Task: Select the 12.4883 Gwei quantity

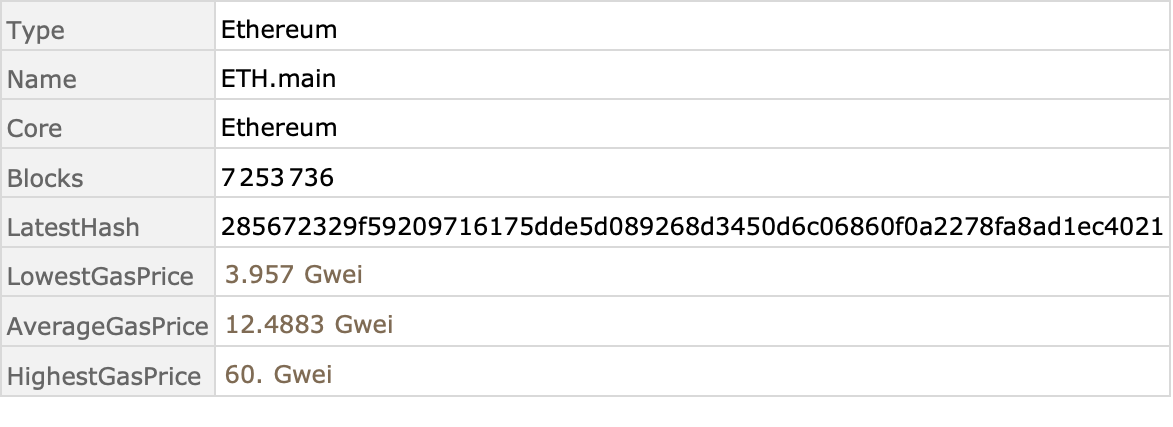Action: point(309,325)
